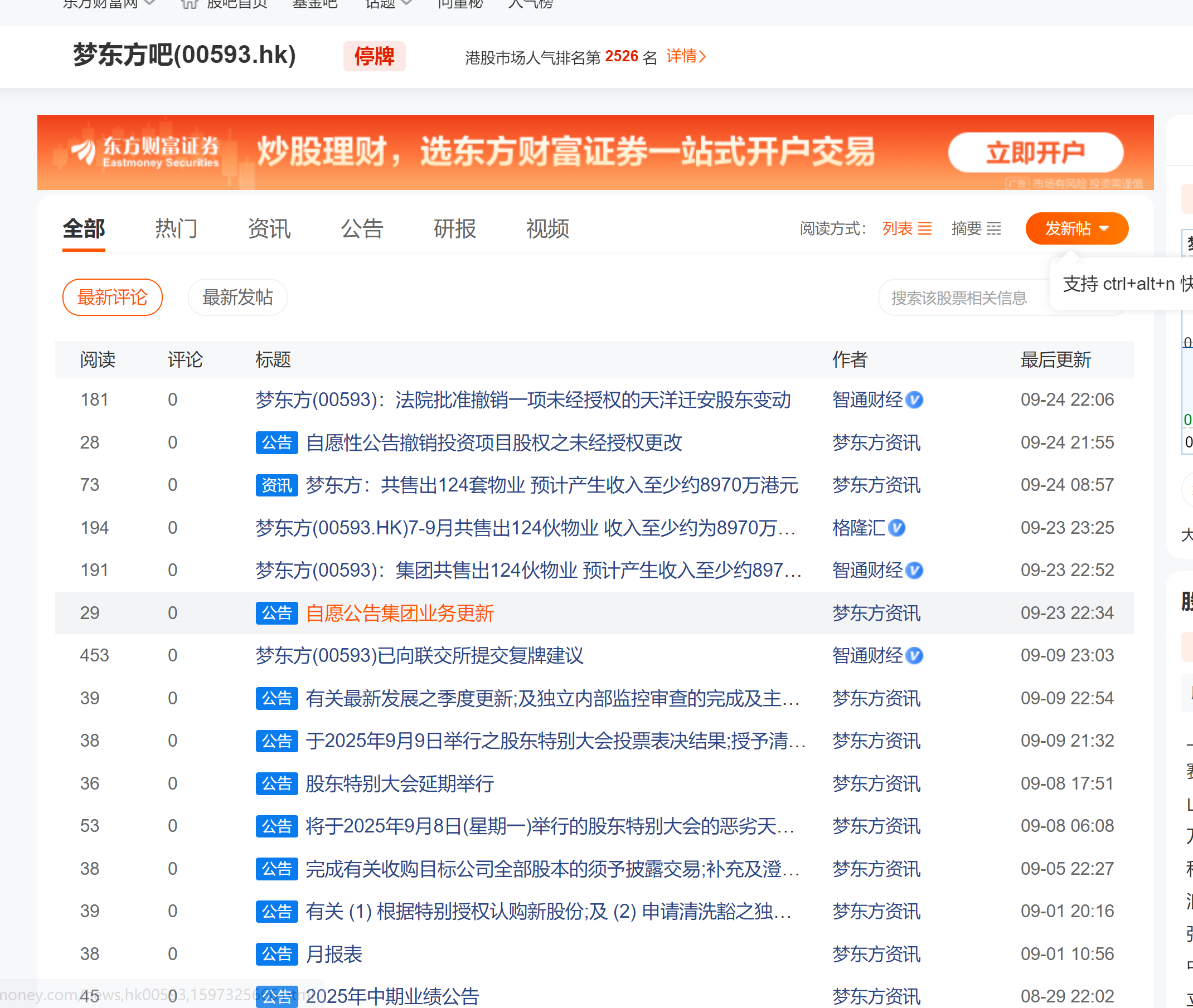This screenshot has width=1193, height=1008.
Task: Switch to 摘要 summary view icon
Action: coord(994,228)
